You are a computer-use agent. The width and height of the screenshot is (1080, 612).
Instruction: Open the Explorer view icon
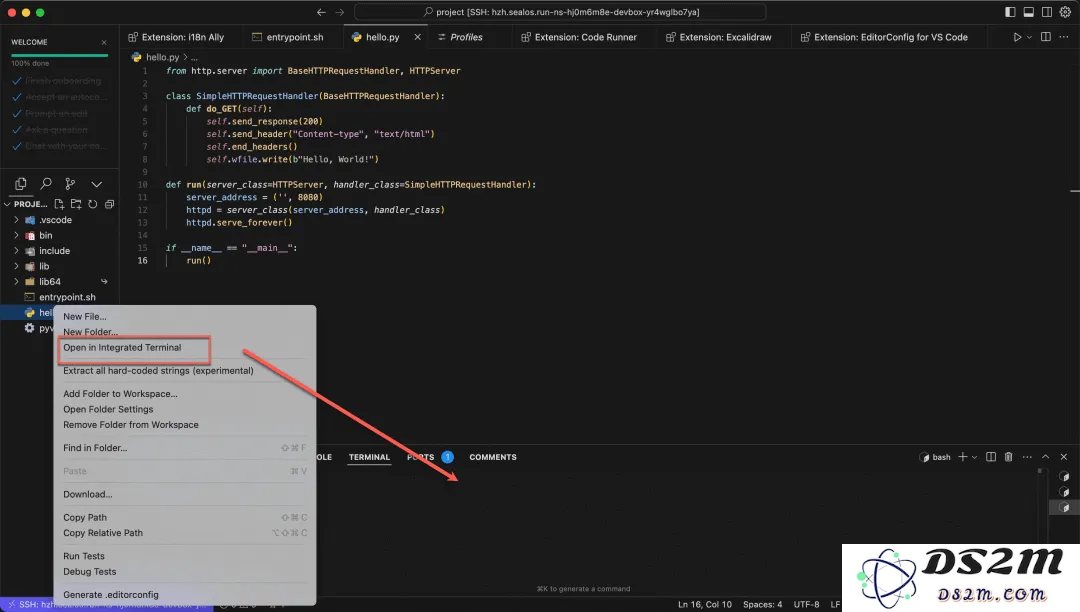pyautogui.click(x=21, y=184)
